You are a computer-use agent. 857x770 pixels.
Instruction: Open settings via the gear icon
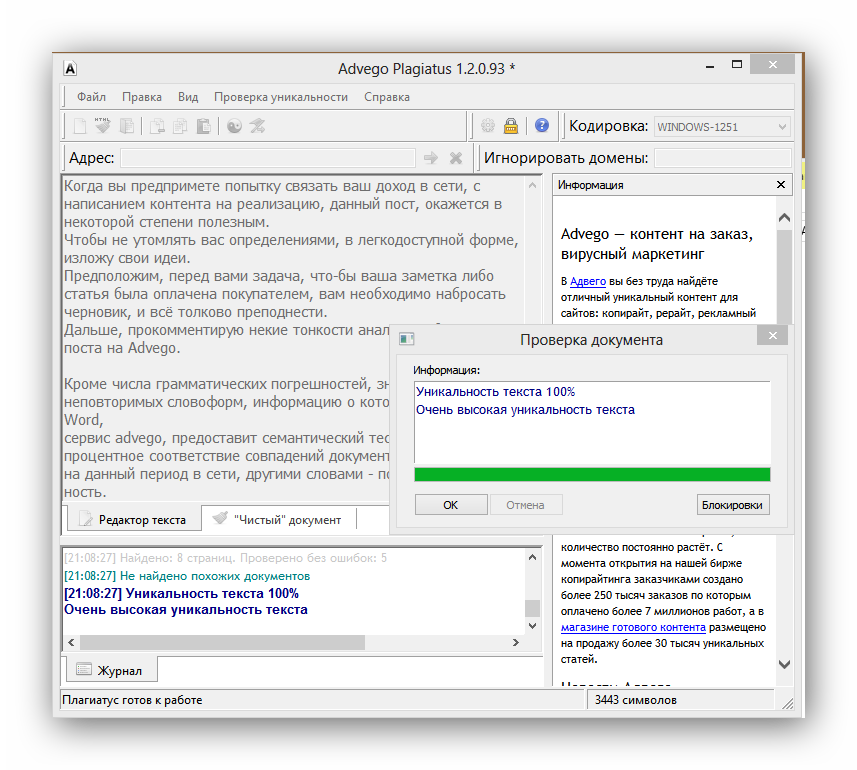click(488, 126)
